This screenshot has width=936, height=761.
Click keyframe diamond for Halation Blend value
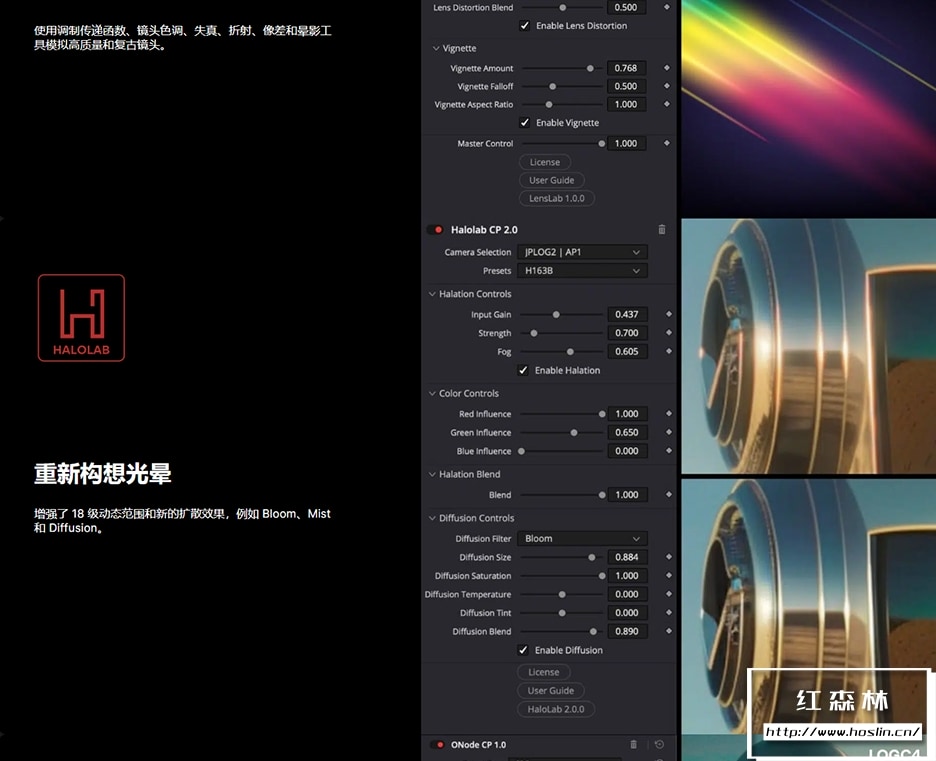point(669,495)
